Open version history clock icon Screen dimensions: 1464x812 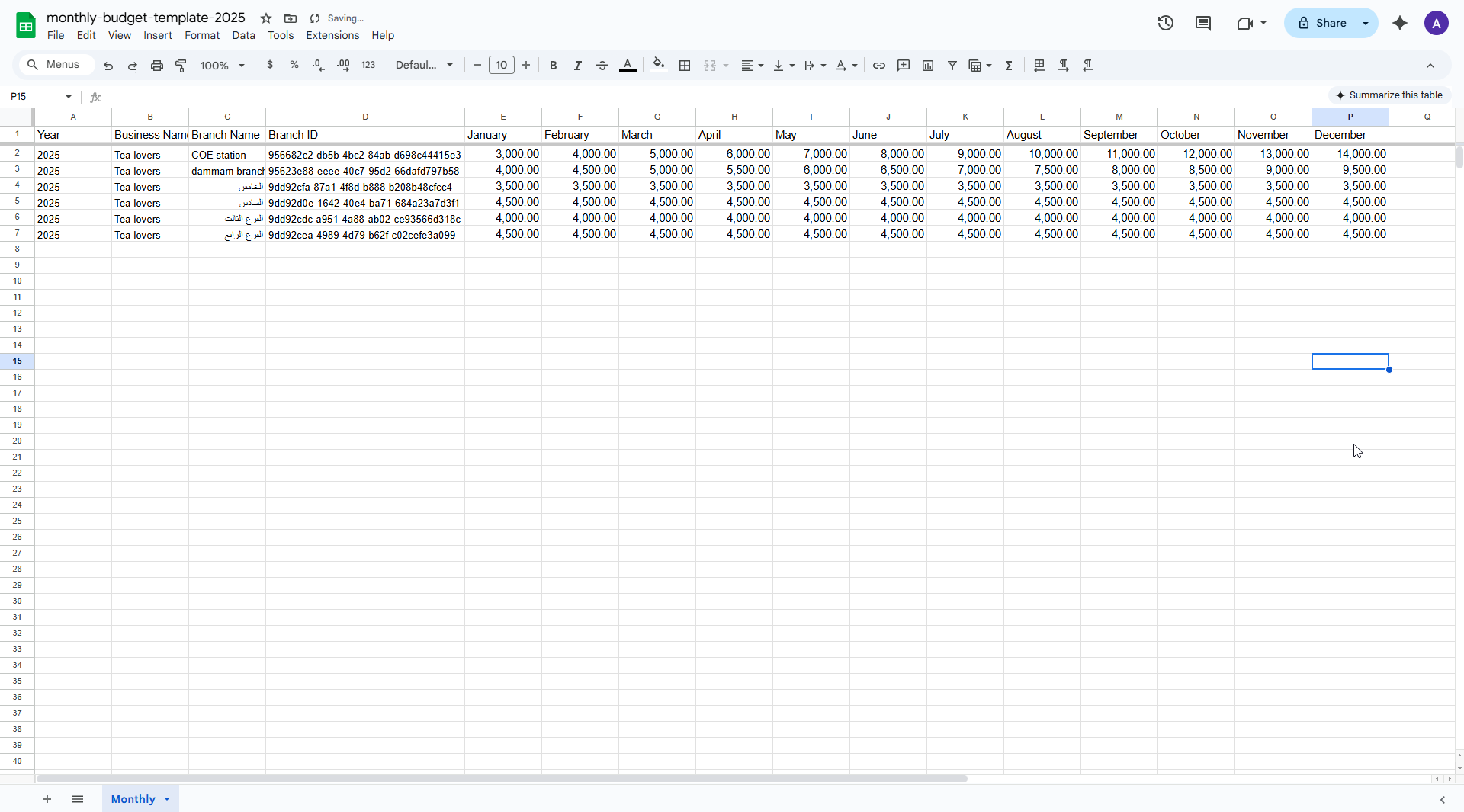(x=1165, y=23)
